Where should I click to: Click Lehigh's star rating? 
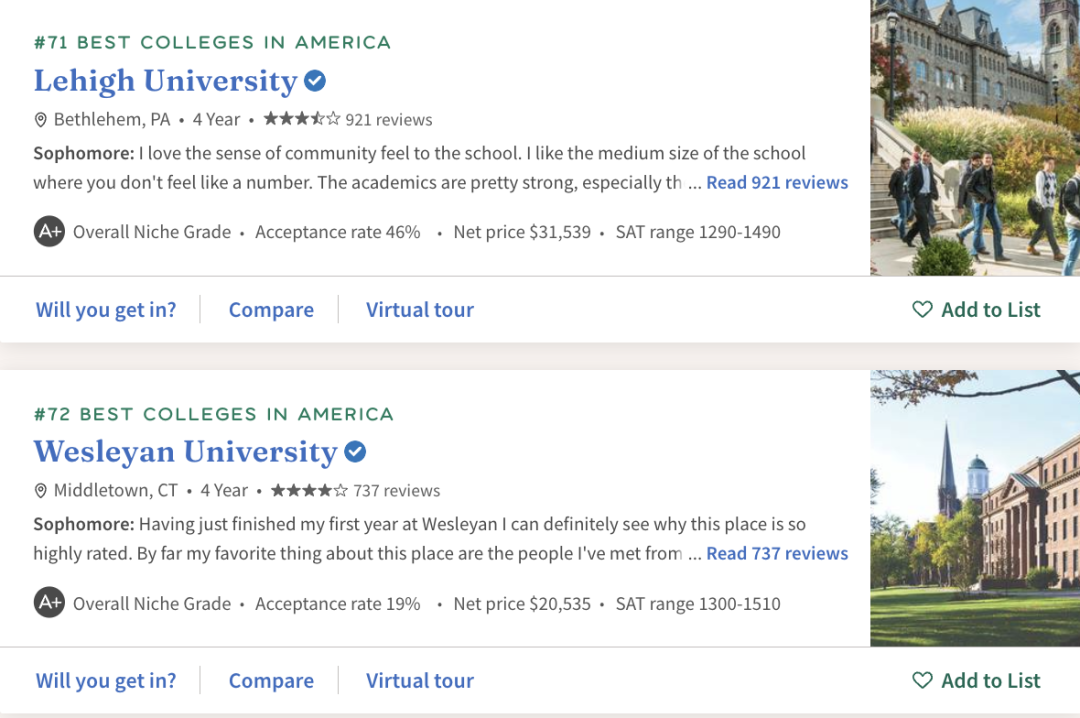pos(301,119)
